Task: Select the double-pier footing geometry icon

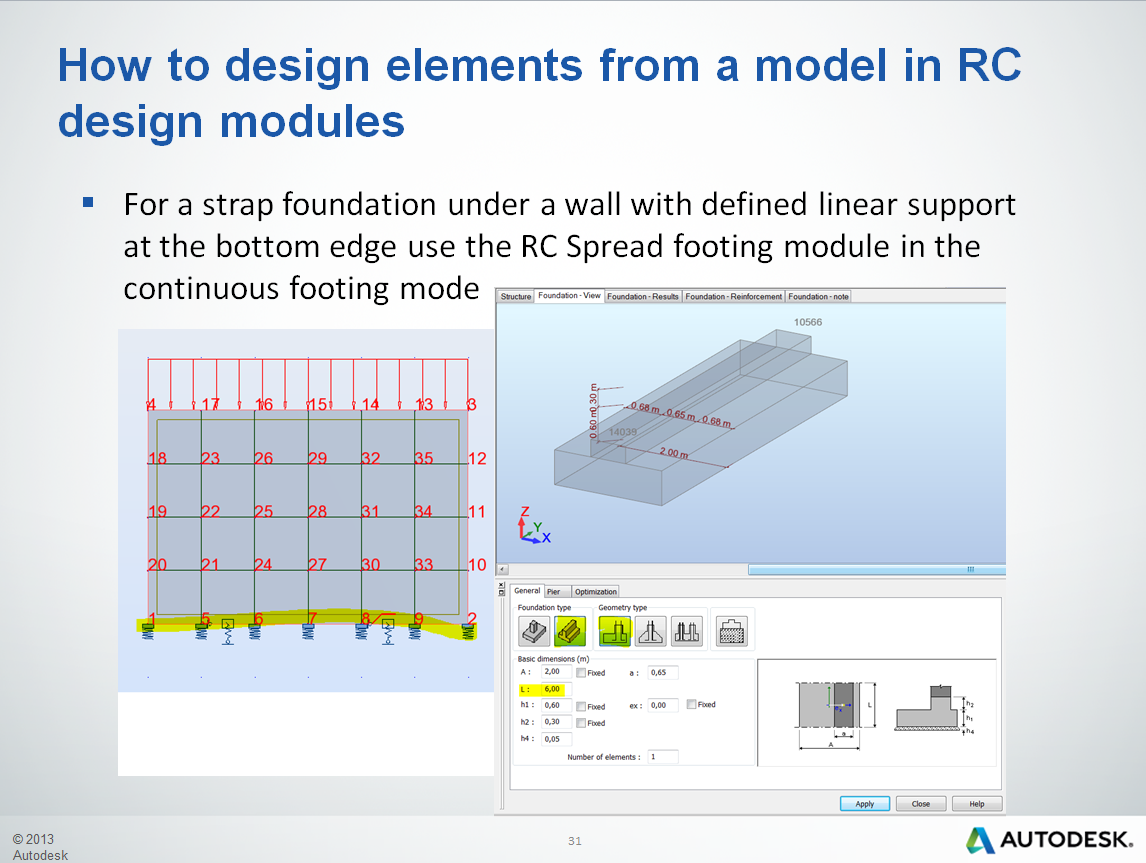Action: [x=686, y=630]
